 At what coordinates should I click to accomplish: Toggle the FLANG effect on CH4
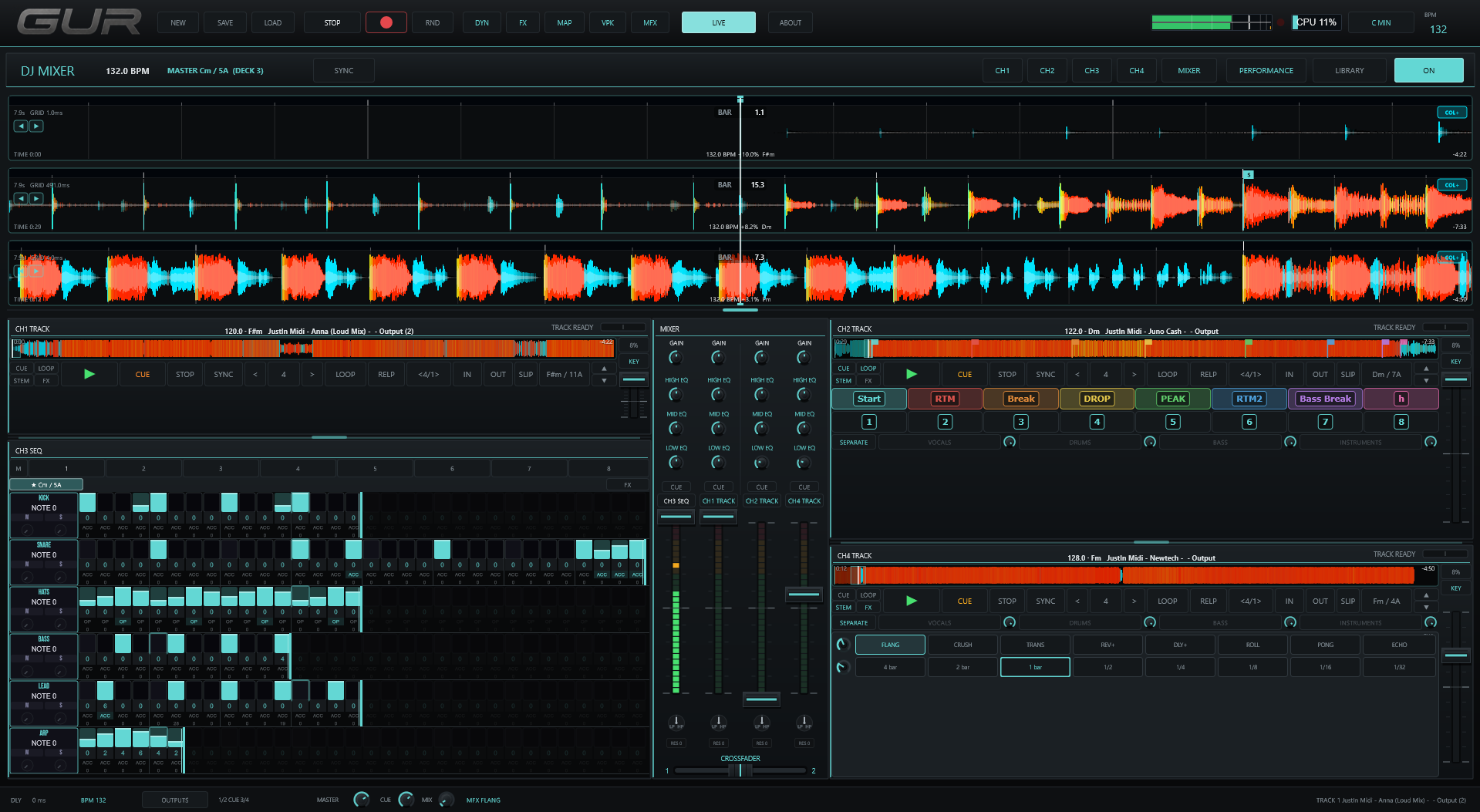pyautogui.click(x=890, y=645)
